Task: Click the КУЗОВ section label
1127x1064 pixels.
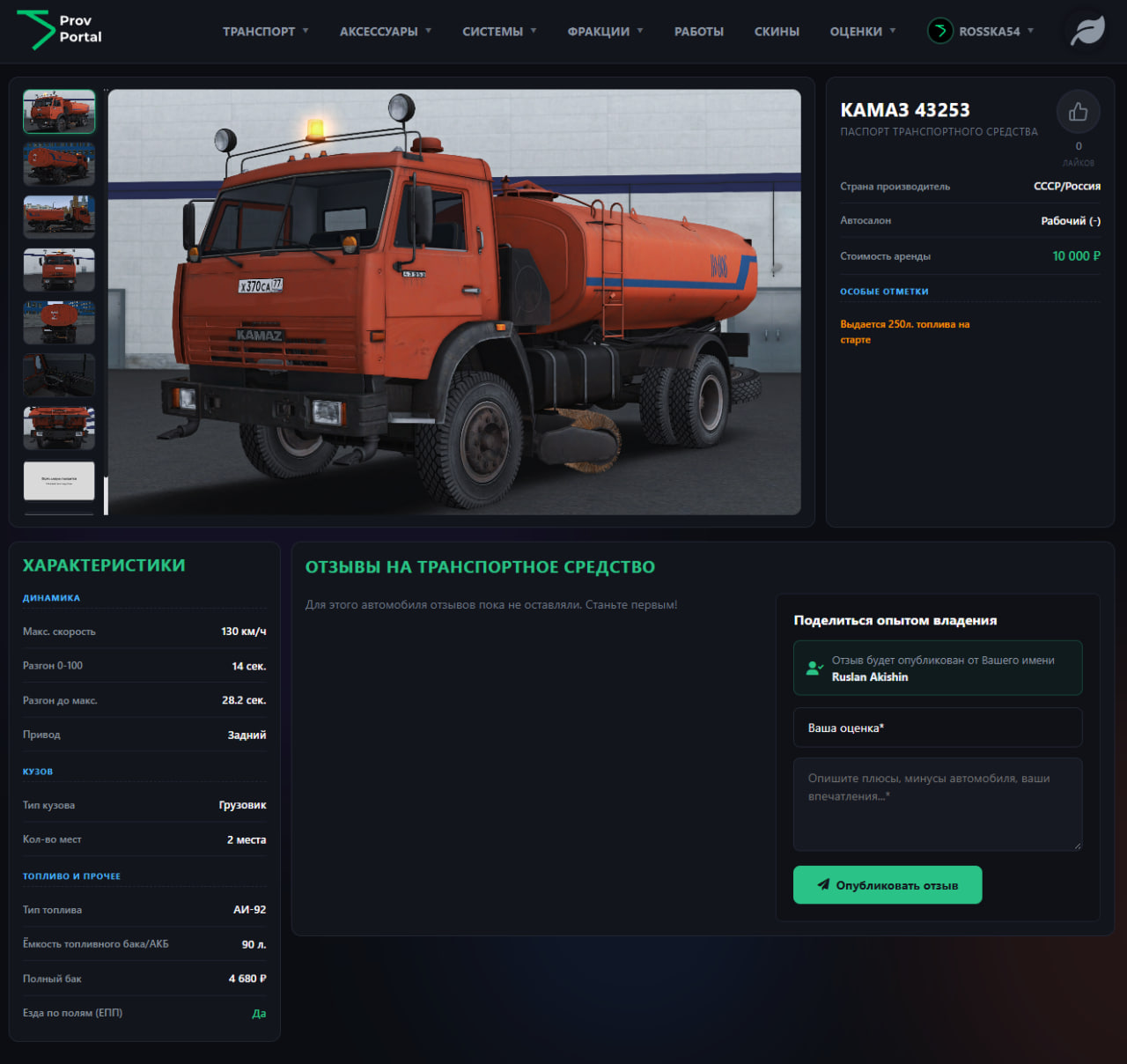Action: tap(38, 772)
